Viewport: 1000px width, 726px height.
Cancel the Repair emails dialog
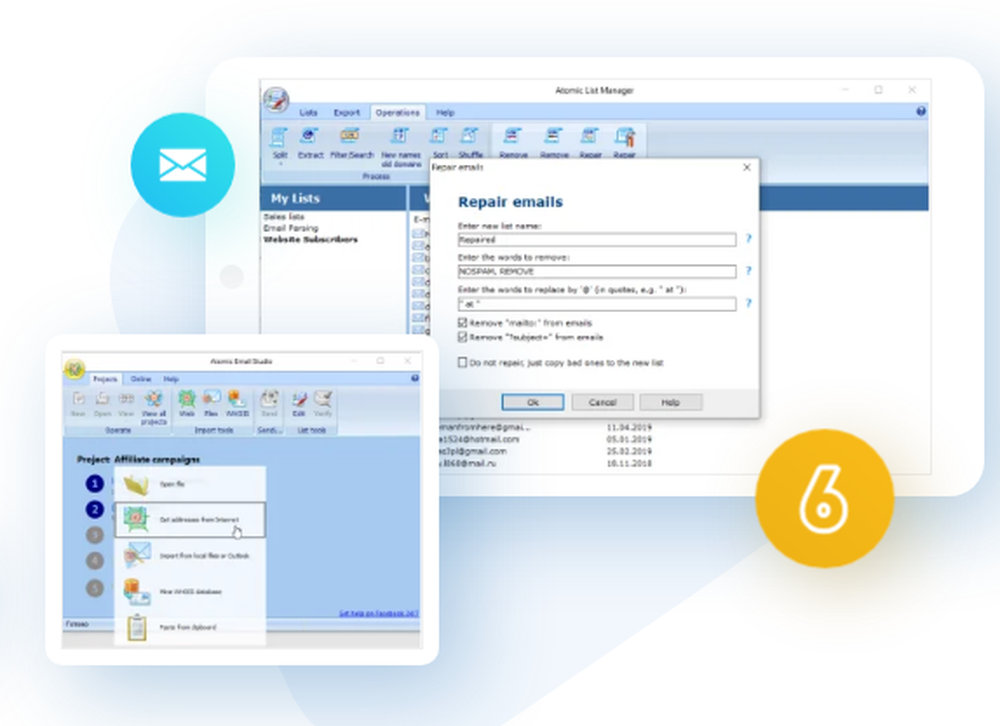(x=602, y=402)
